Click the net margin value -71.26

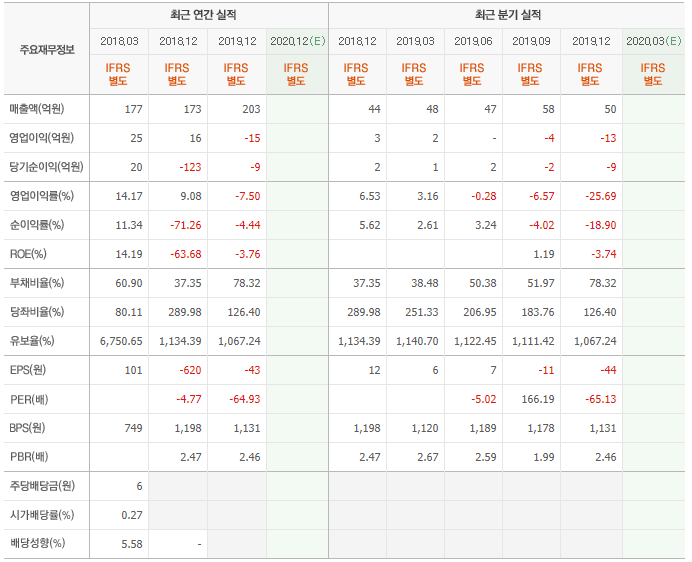[186, 225]
